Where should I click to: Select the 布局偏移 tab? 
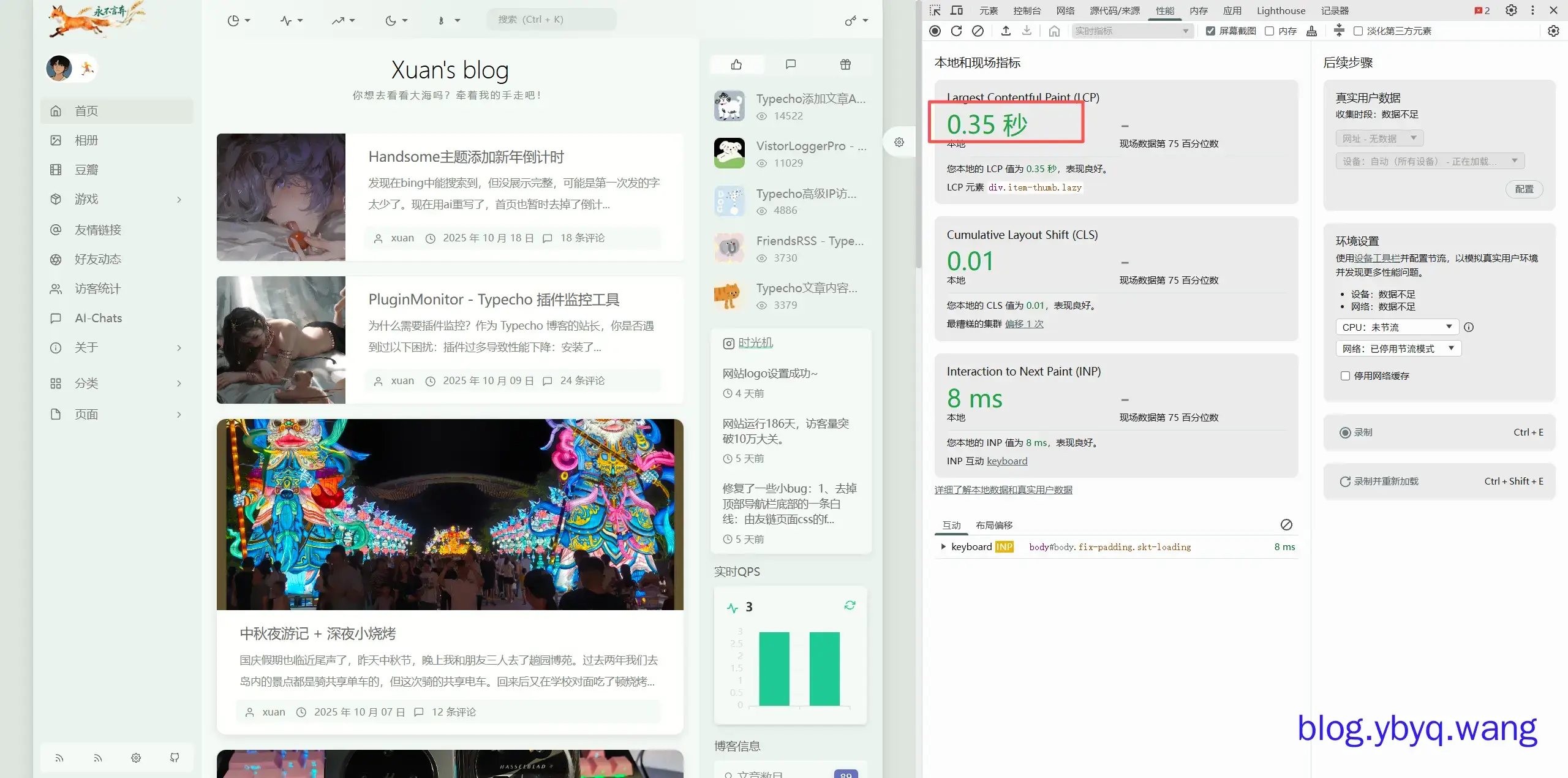tap(993, 525)
